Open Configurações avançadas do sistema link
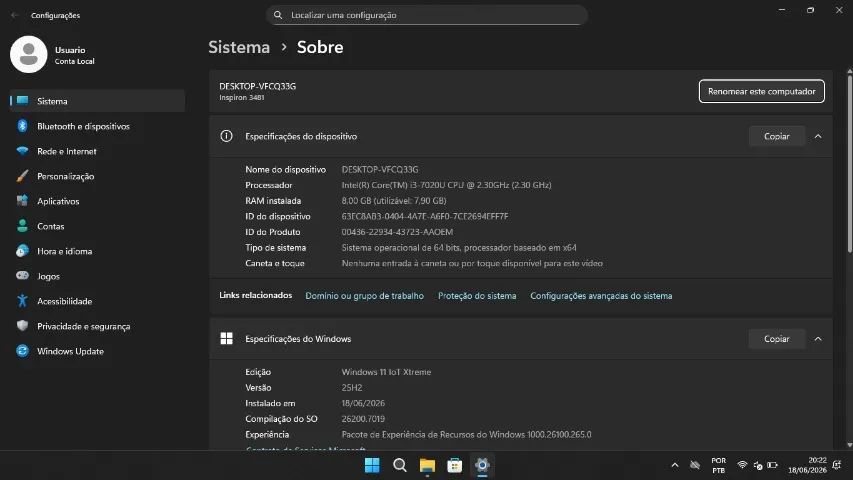This screenshot has width=853, height=480. point(601,296)
